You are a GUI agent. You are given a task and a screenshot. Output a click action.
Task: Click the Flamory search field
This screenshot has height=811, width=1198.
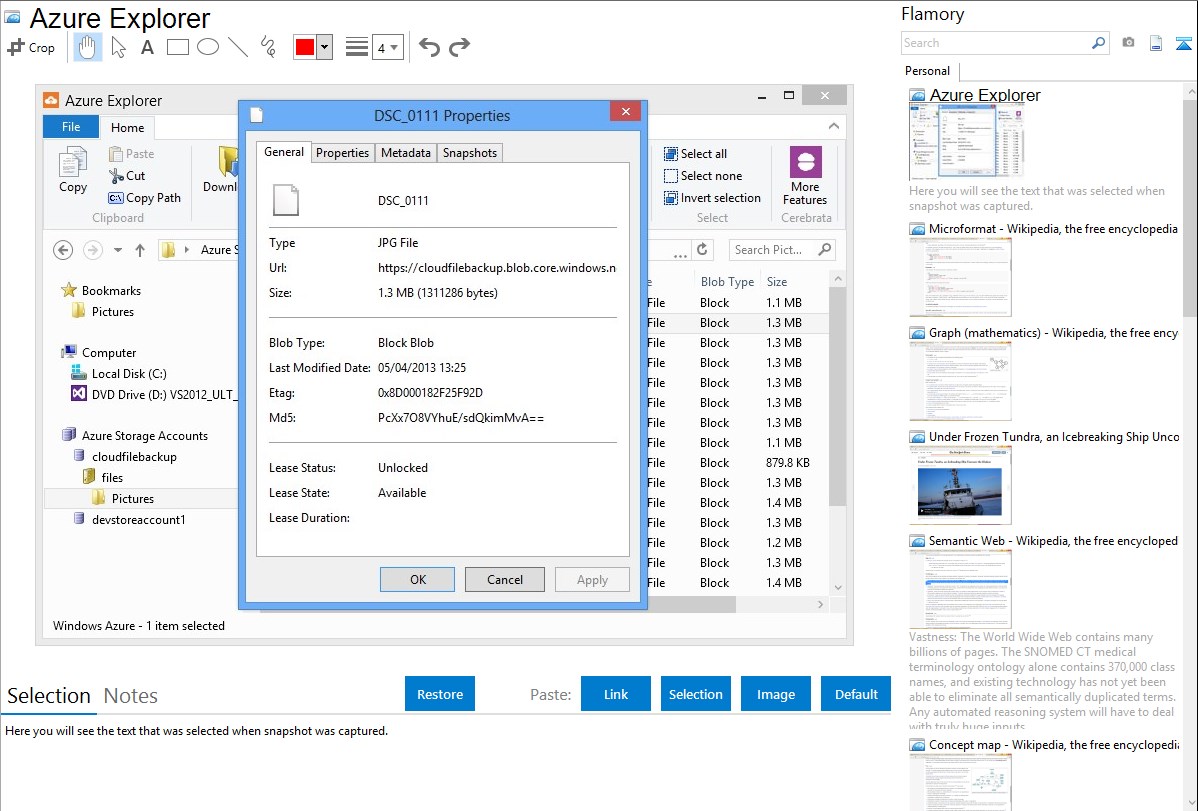(996, 43)
